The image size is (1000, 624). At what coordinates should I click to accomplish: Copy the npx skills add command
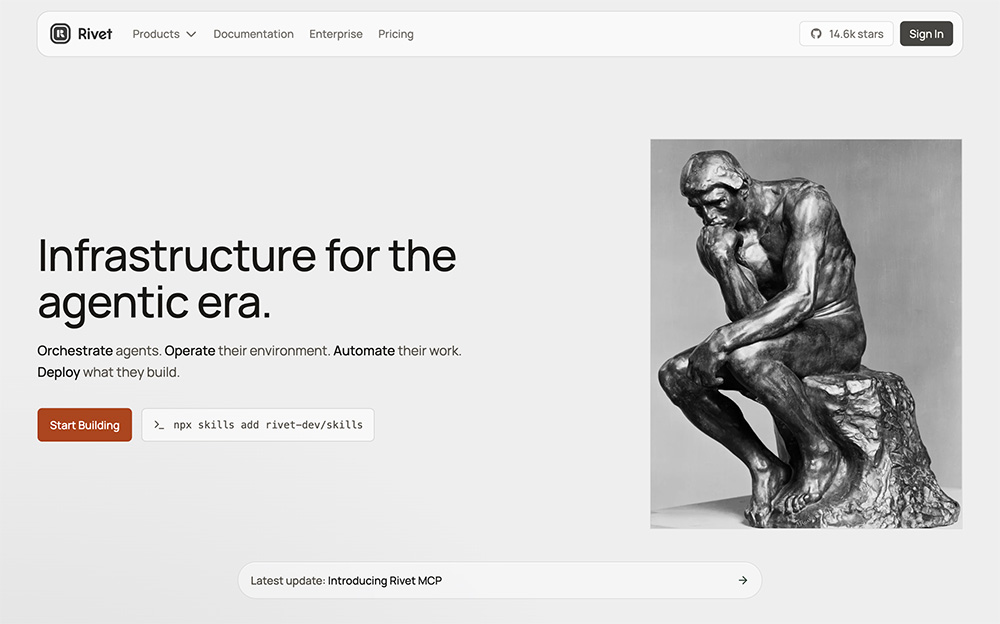pos(258,425)
